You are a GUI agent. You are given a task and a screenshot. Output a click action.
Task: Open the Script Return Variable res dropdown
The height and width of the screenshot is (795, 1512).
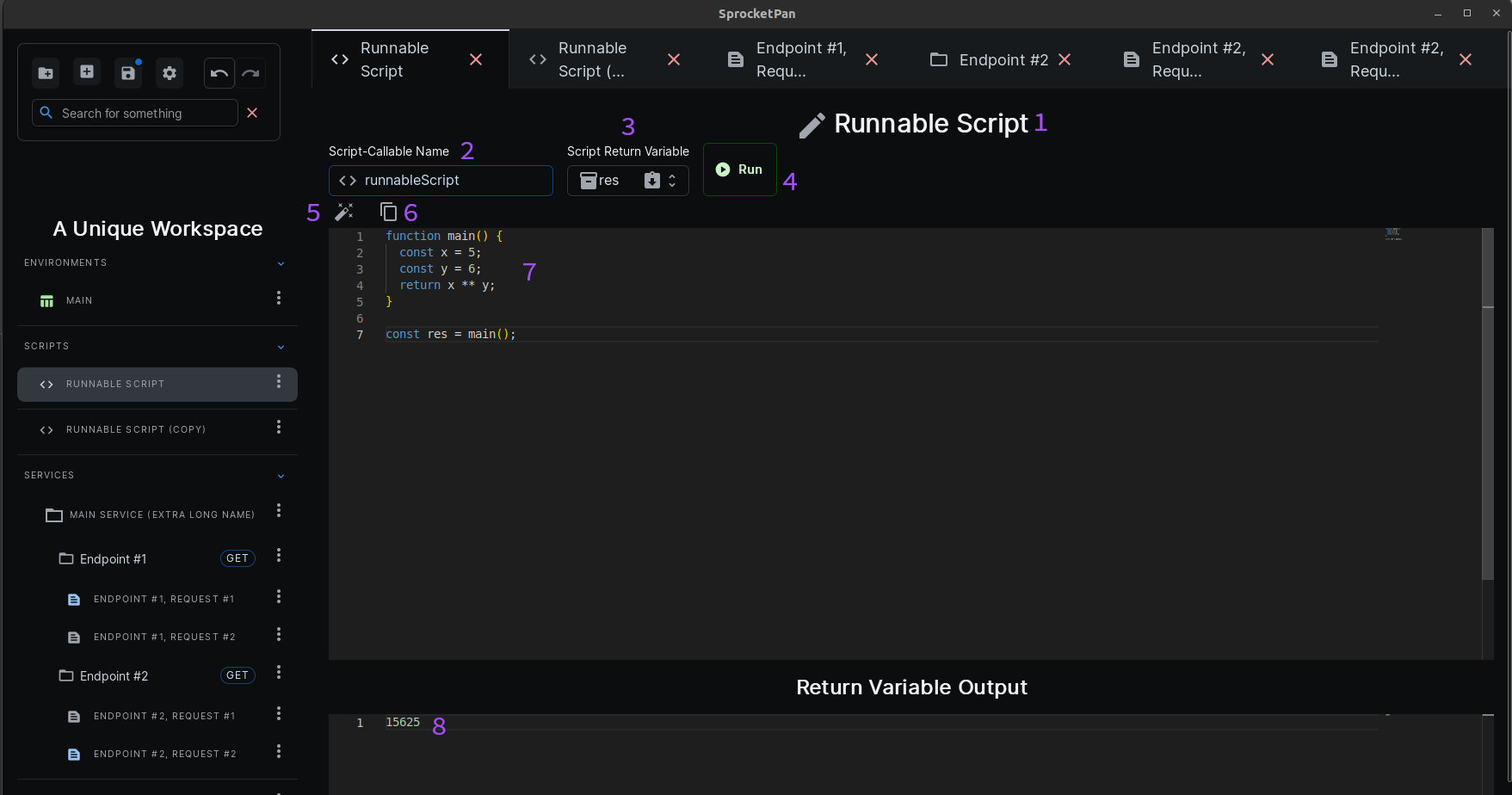point(628,181)
